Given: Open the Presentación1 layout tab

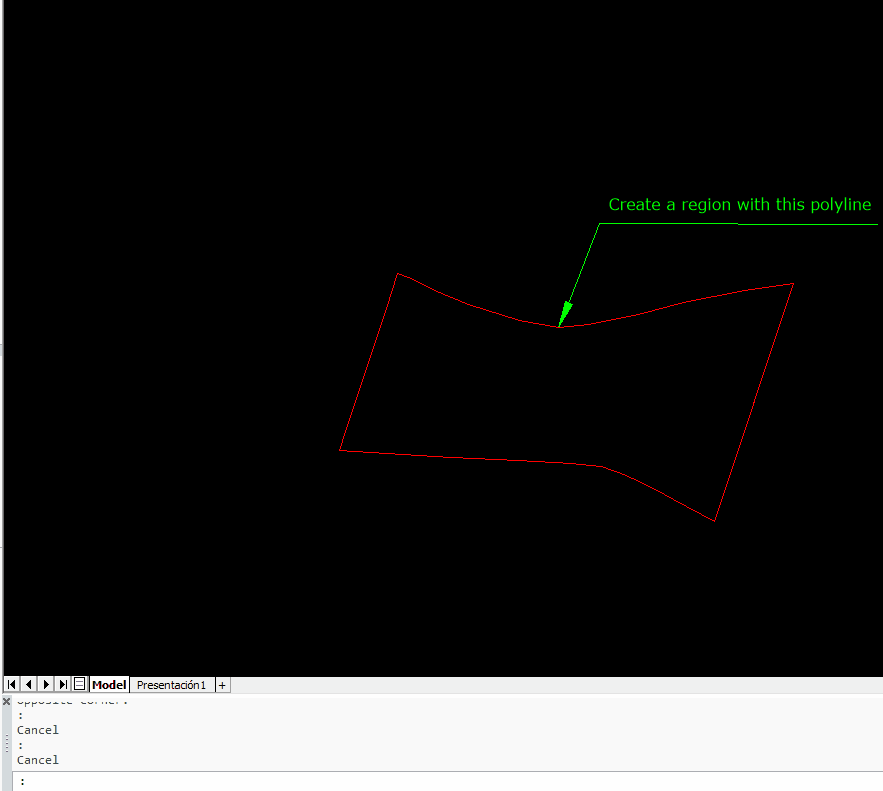Looking at the screenshot, I should coord(171,685).
